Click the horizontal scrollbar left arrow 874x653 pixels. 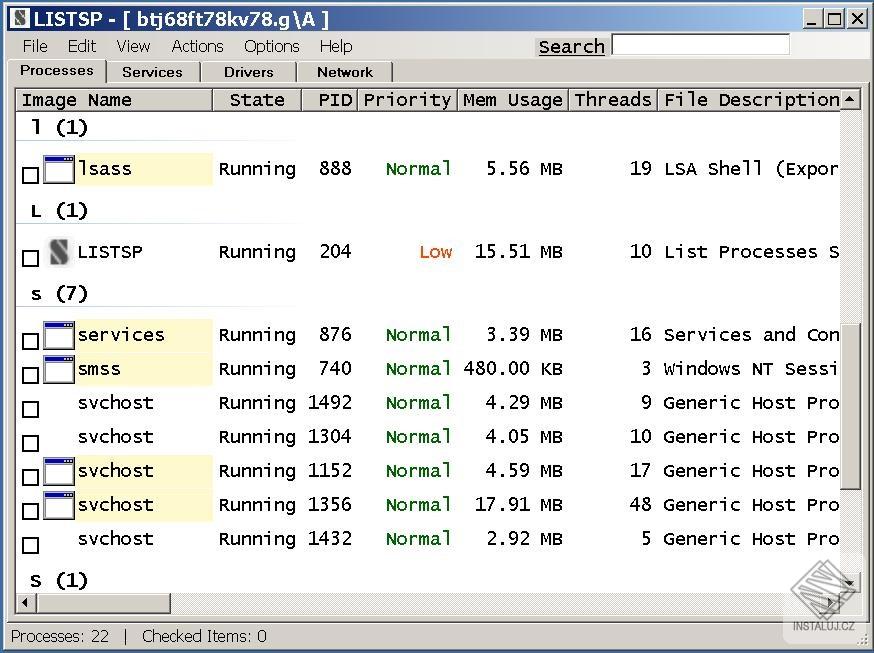click(x=25, y=602)
